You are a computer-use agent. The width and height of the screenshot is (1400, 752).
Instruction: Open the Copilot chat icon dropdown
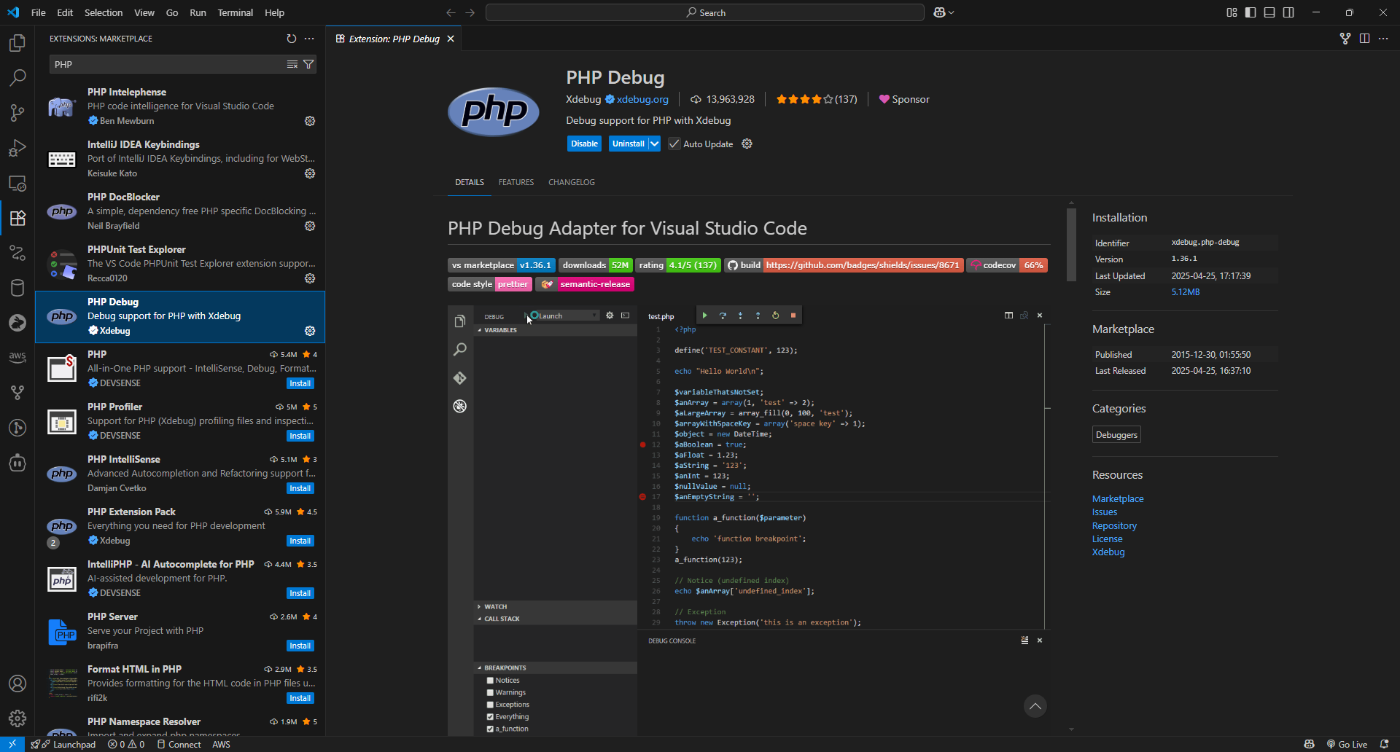[944, 13]
